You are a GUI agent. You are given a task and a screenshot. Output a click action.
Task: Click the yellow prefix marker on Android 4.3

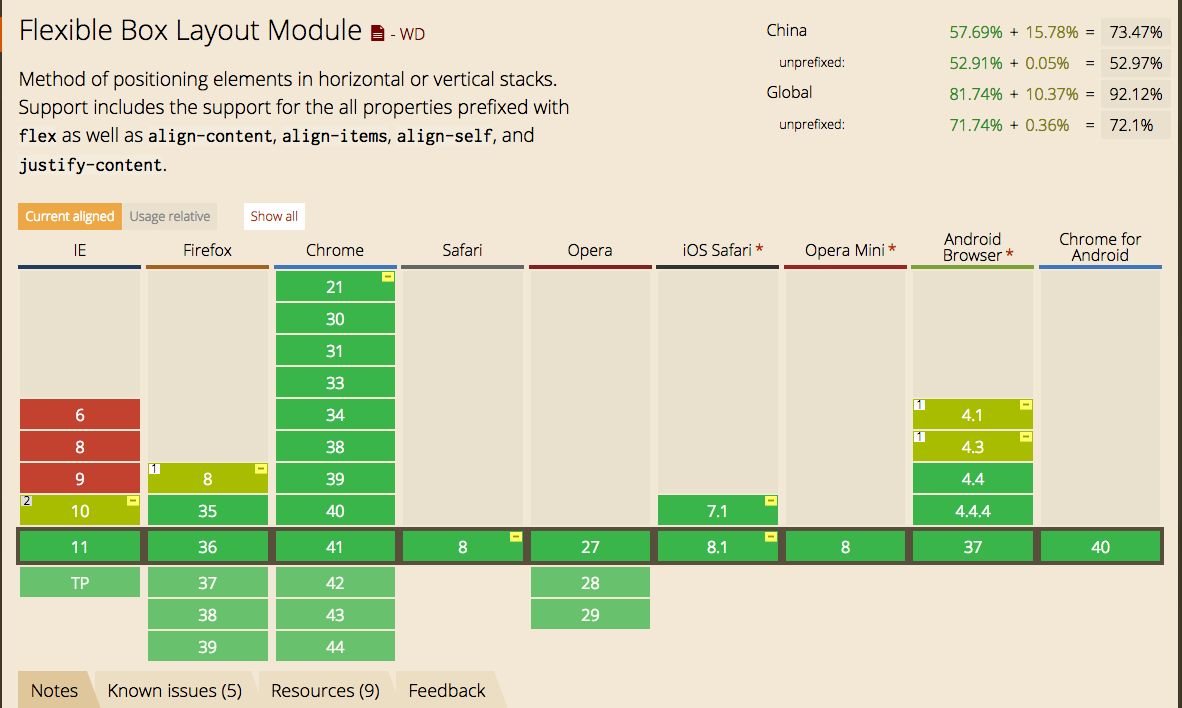point(1026,437)
